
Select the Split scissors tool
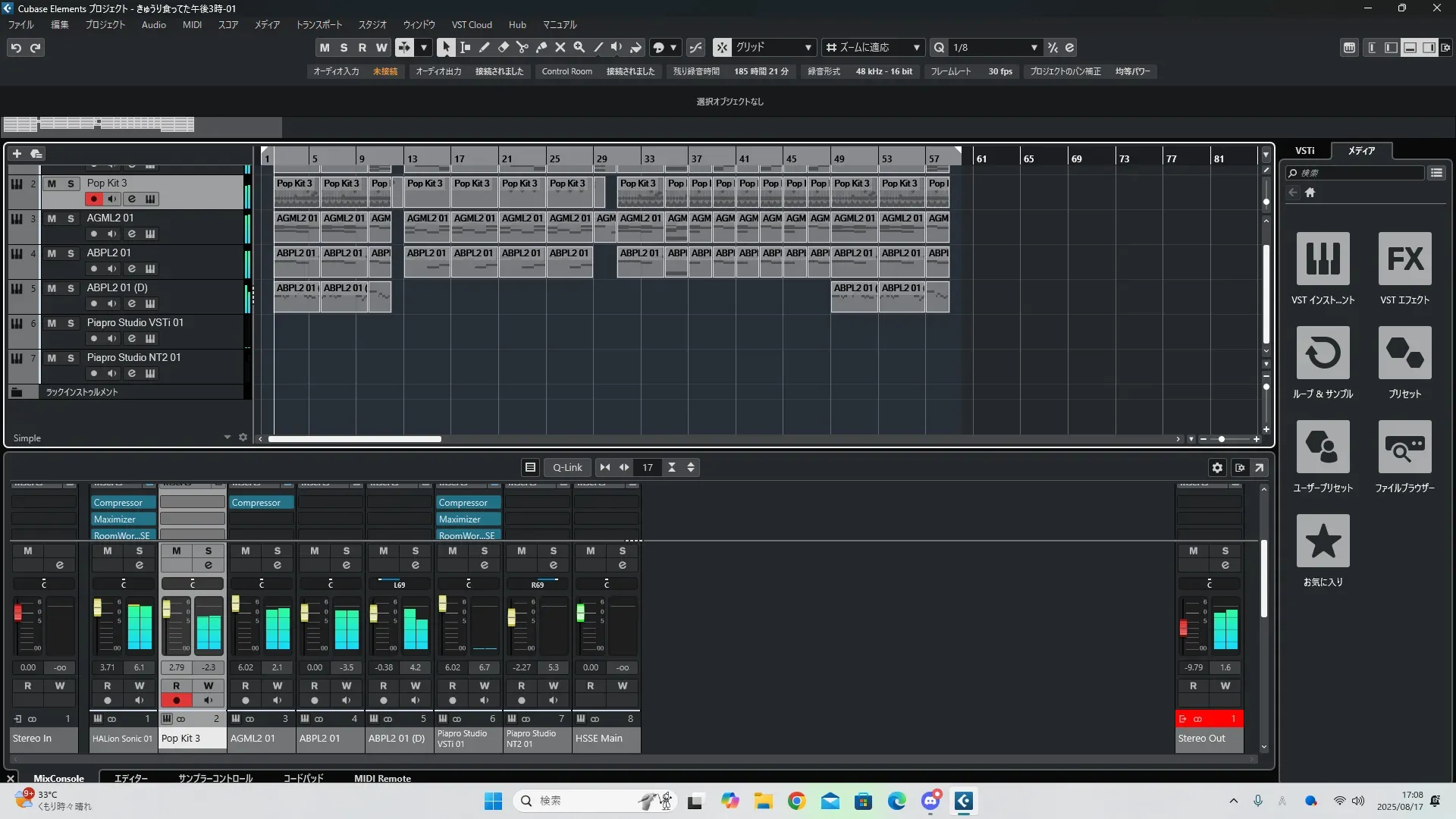tap(522, 47)
